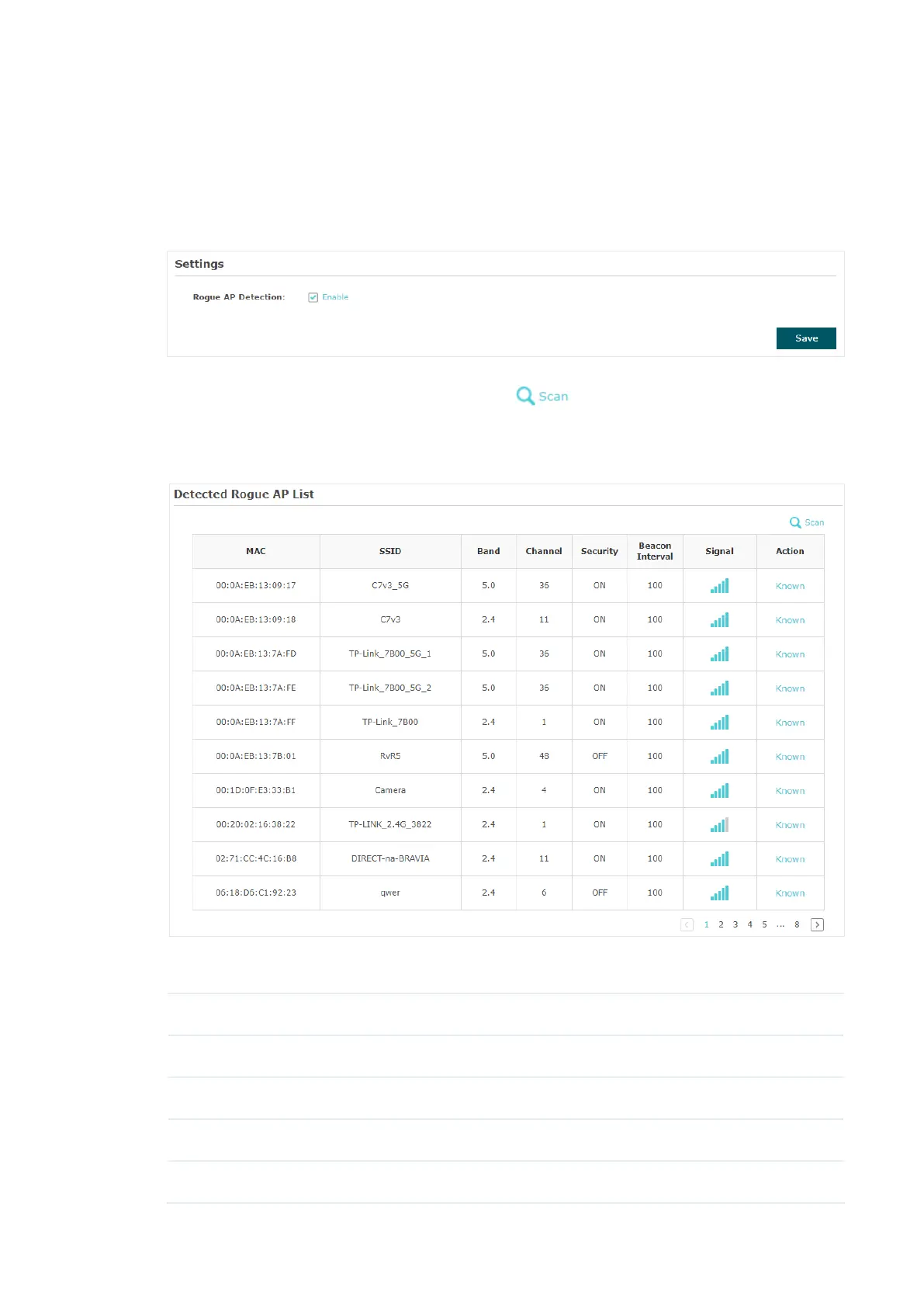
Task: Click signal icon for DIRECT-na-BRAVIA
Action: click(719, 859)
